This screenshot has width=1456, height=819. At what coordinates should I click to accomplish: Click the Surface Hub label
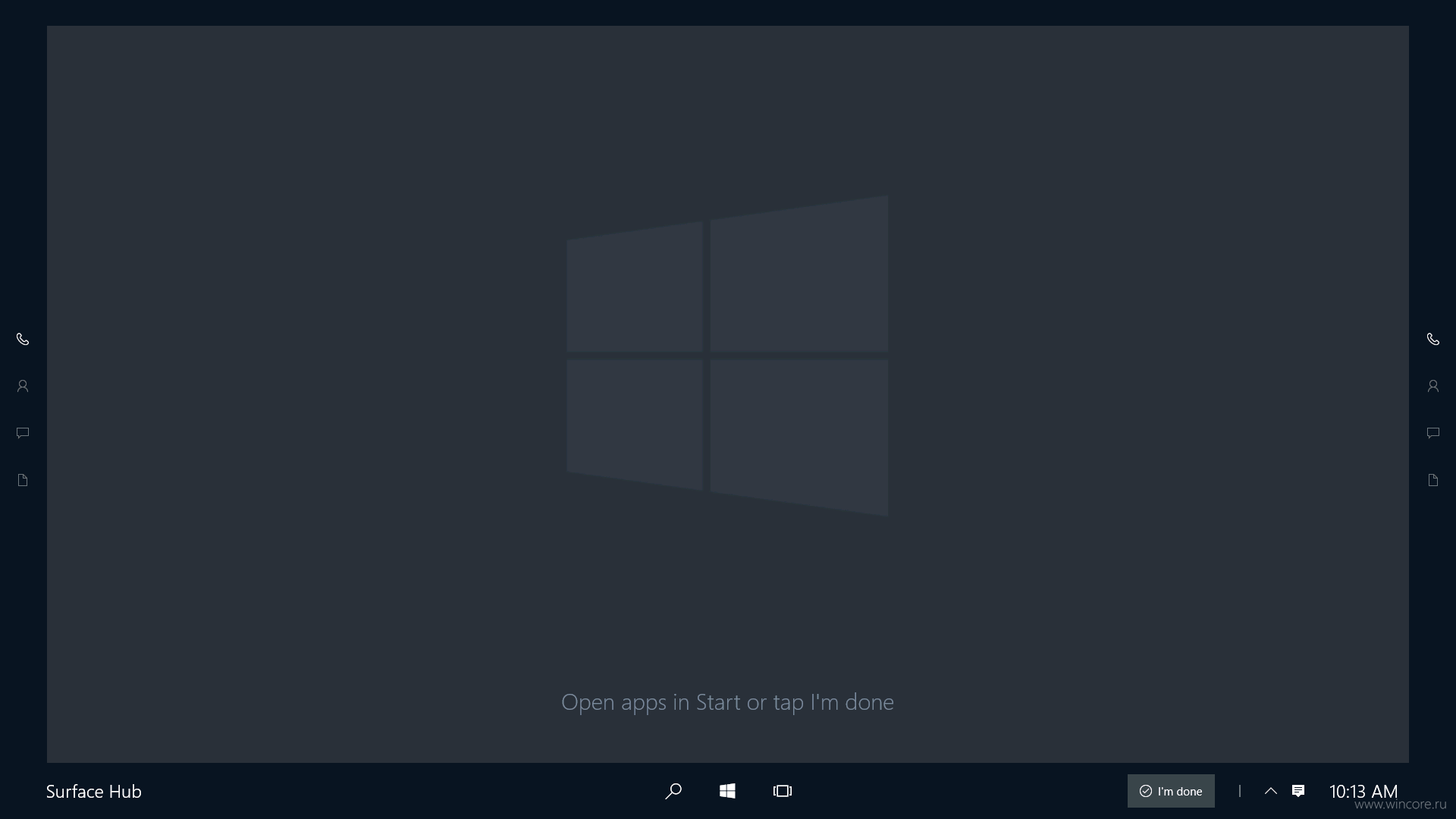94,792
